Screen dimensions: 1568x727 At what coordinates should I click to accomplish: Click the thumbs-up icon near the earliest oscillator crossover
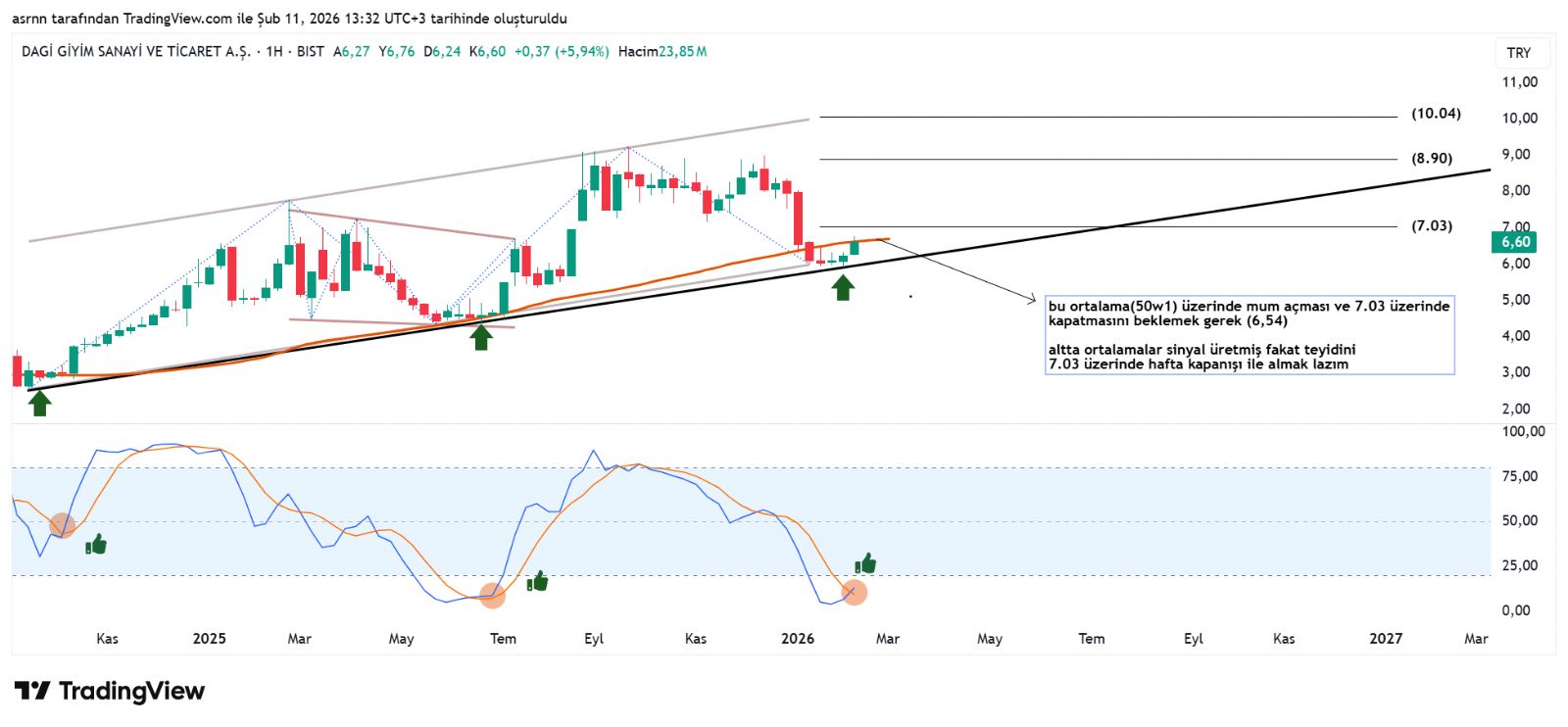(x=96, y=545)
